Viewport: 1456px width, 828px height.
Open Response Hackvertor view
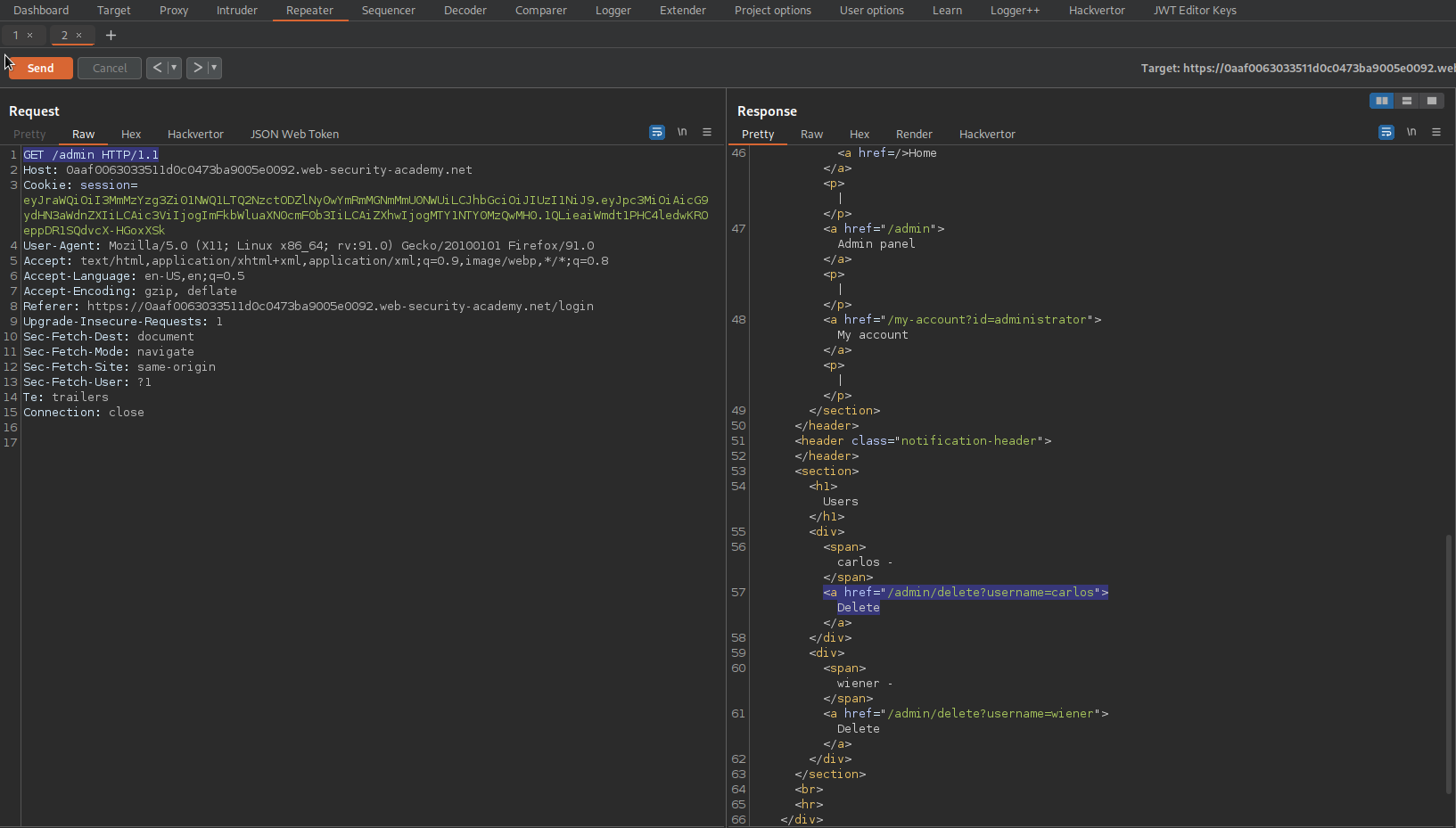987,135
